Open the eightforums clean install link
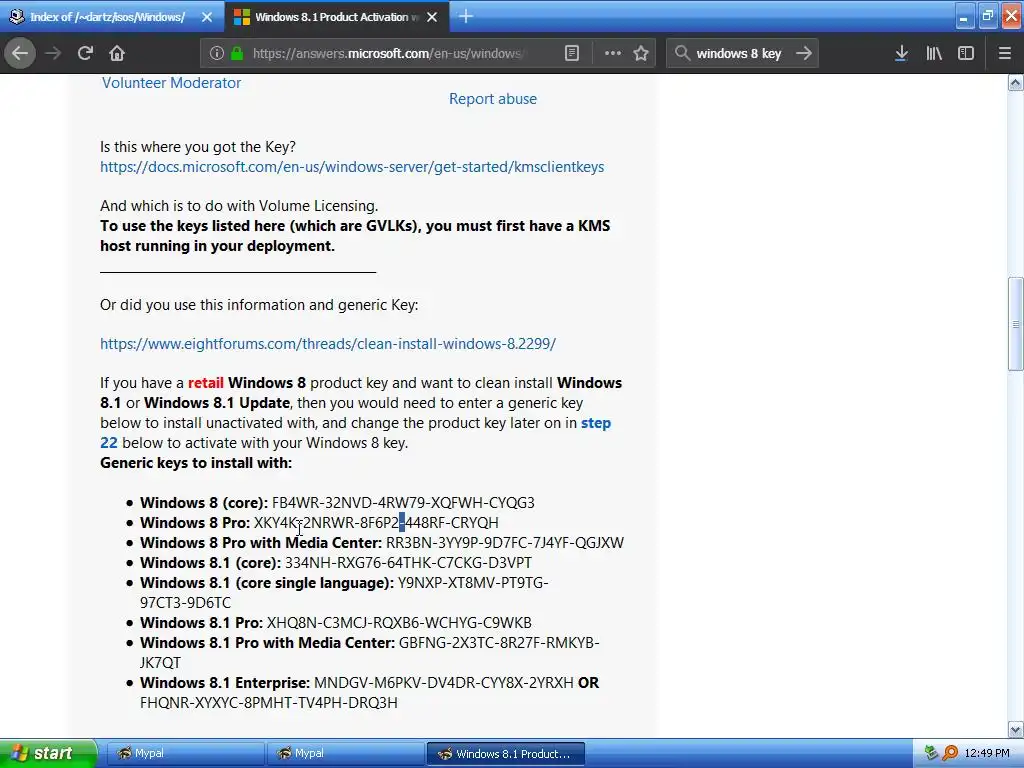Viewport: 1024px width, 768px height. click(328, 344)
